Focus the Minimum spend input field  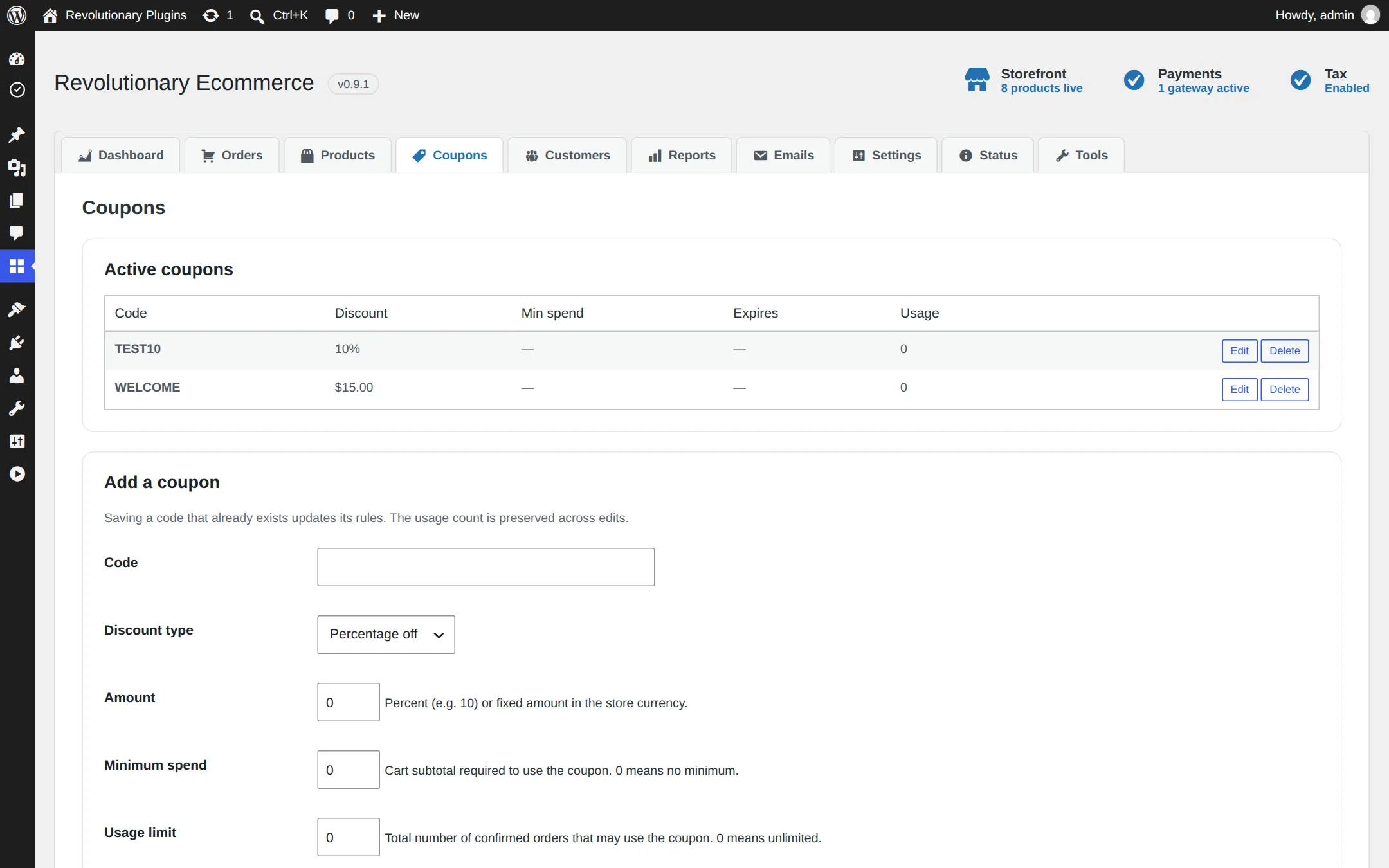(x=348, y=770)
